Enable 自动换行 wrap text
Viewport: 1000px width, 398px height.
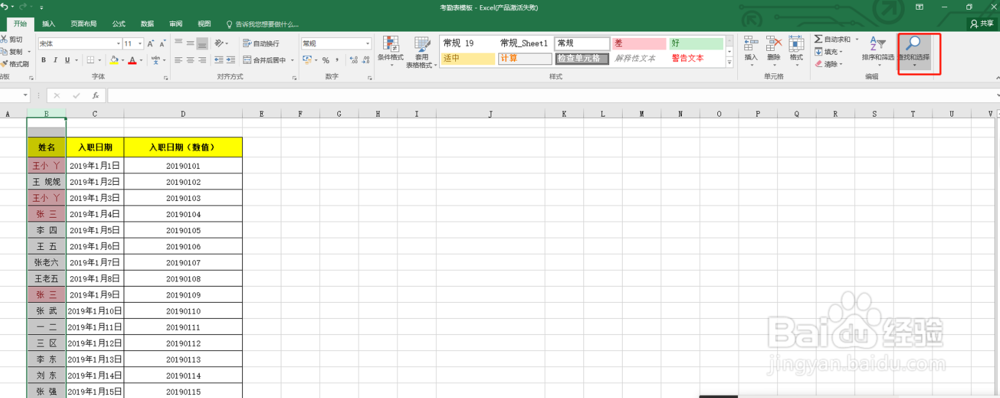tap(261, 43)
